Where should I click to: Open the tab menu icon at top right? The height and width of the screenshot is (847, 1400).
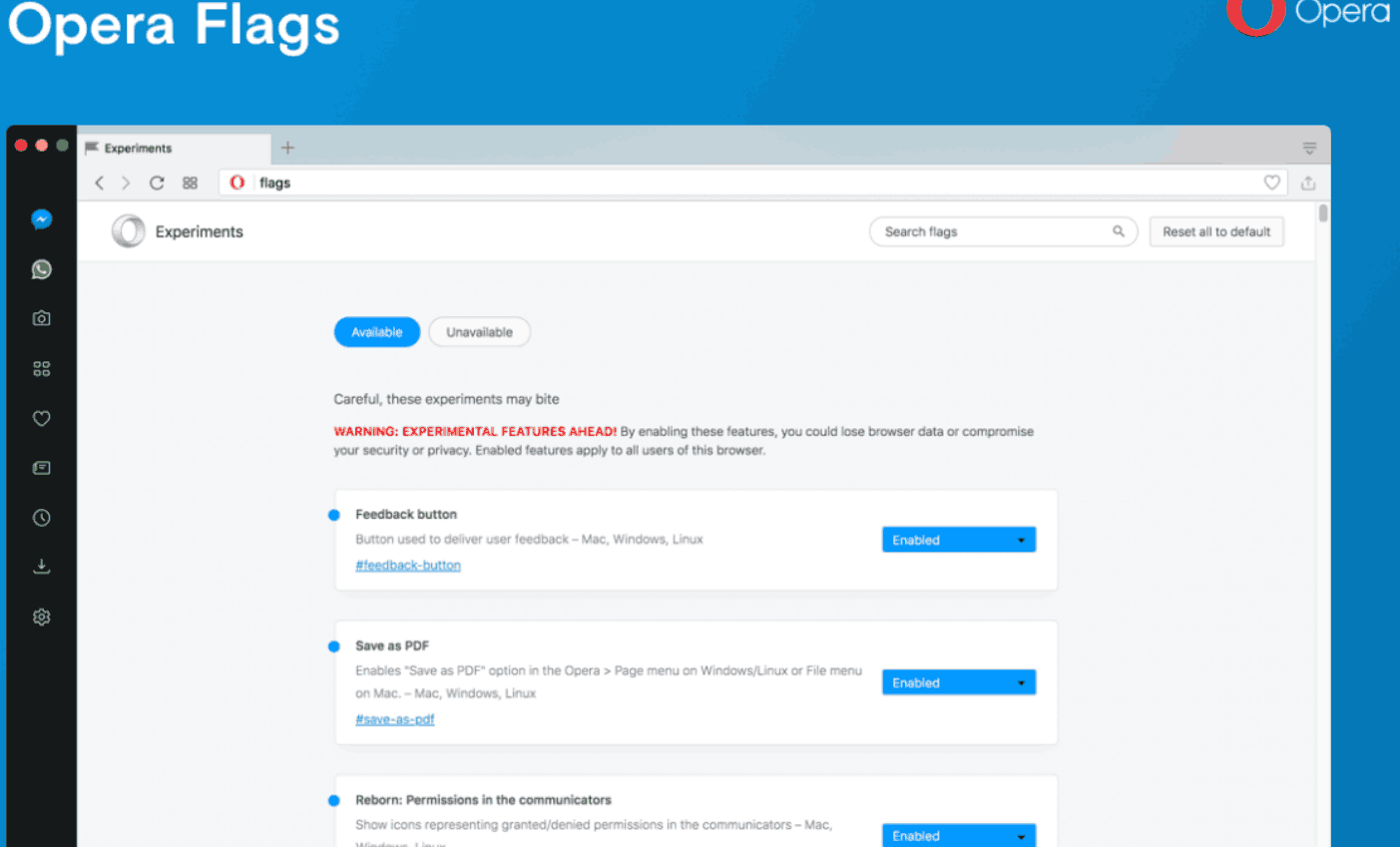[1309, 148]
